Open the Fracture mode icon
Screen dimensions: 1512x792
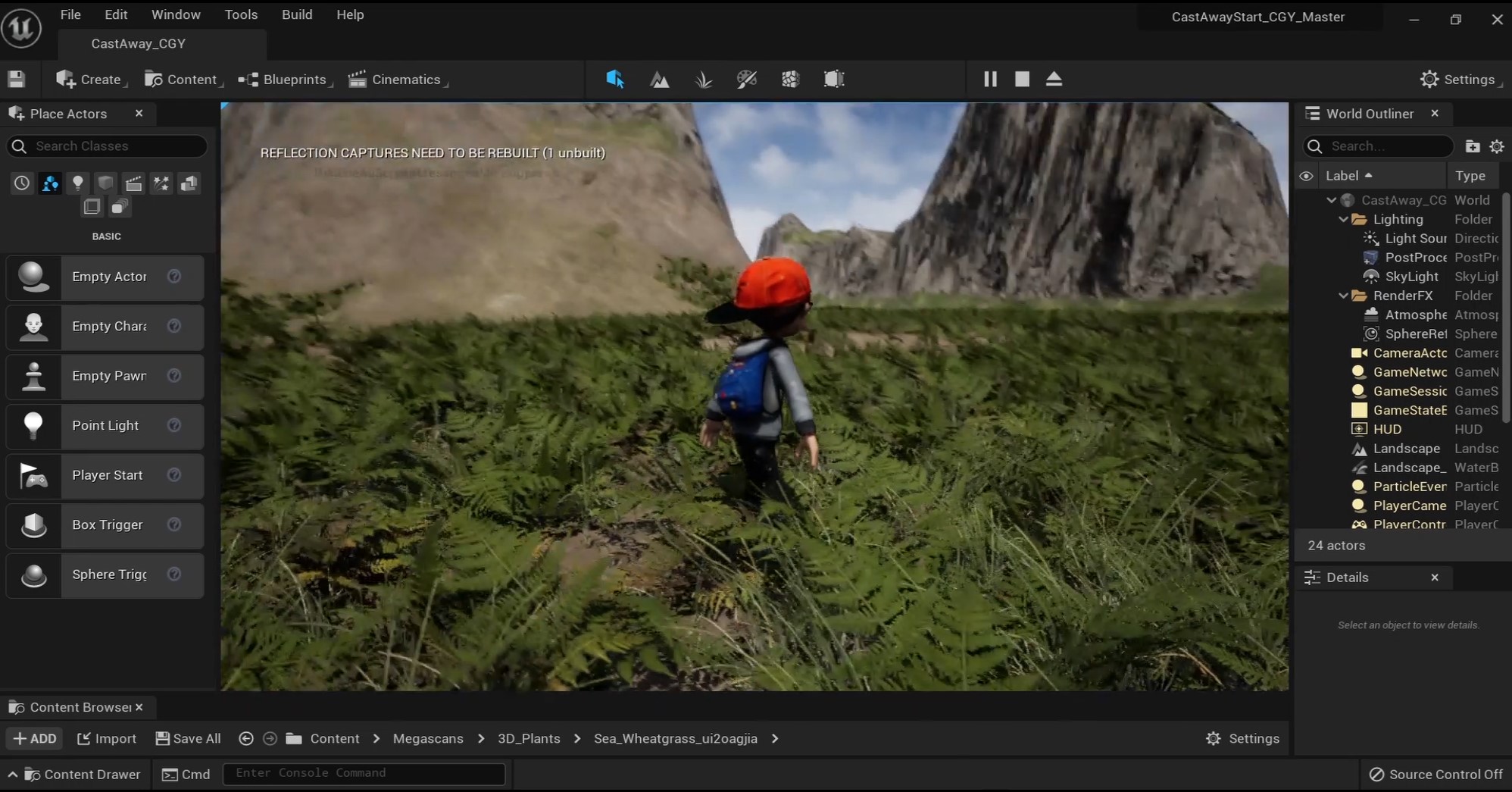tap(790, 79)
